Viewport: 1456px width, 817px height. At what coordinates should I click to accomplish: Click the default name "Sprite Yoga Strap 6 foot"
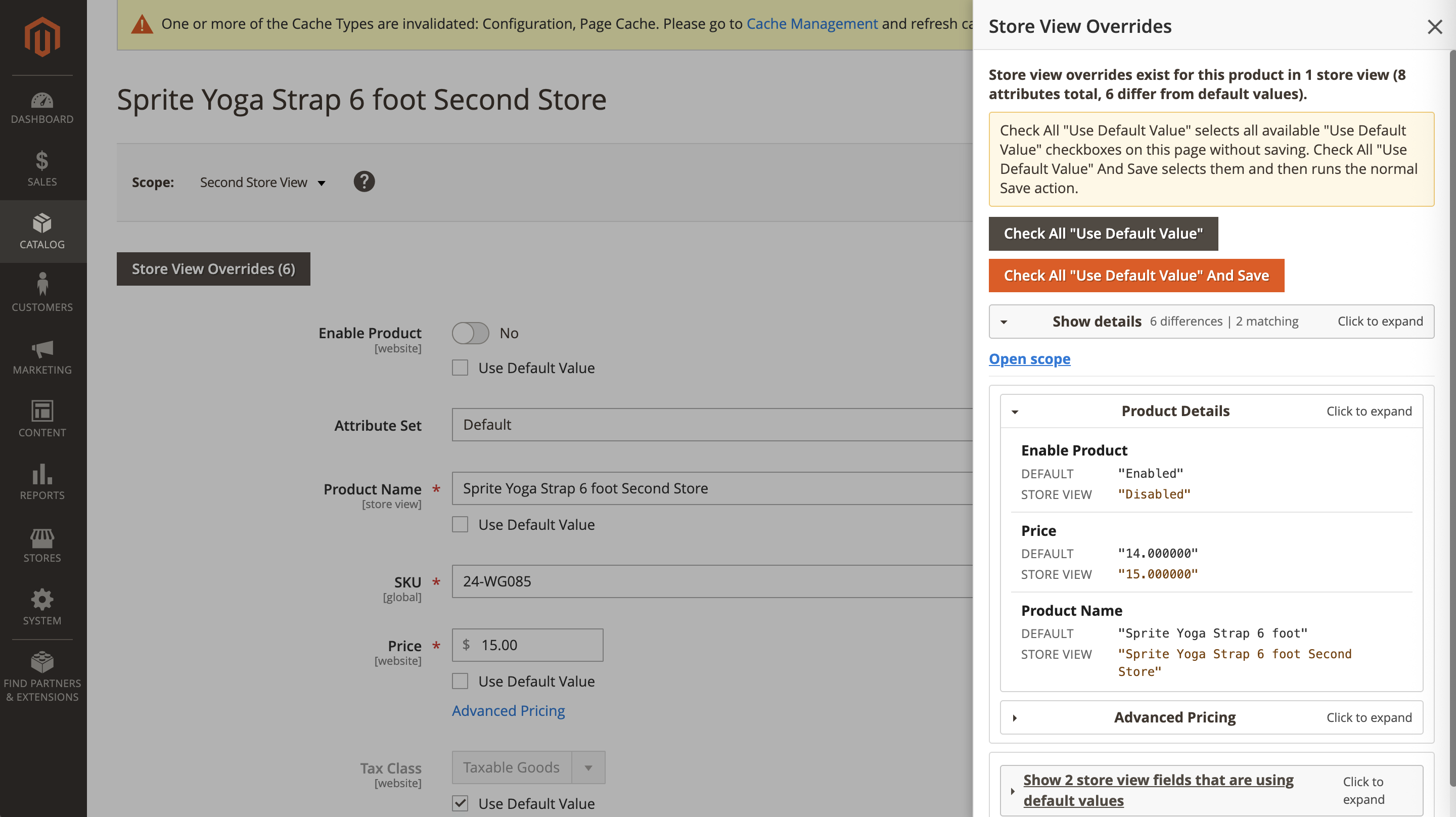click(x=1212, y=633)
